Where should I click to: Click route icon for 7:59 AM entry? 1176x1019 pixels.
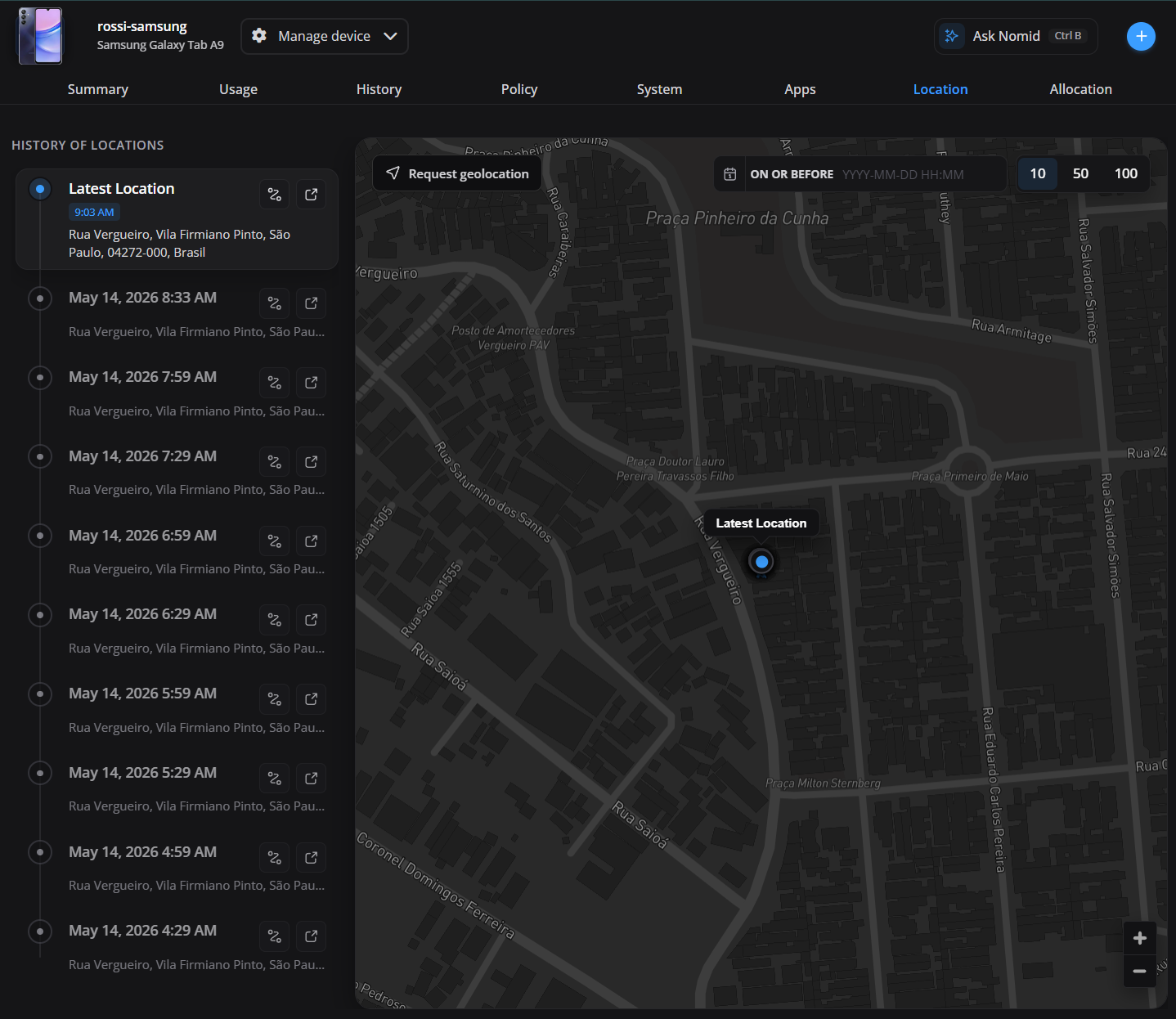click(x=275, y=383)
